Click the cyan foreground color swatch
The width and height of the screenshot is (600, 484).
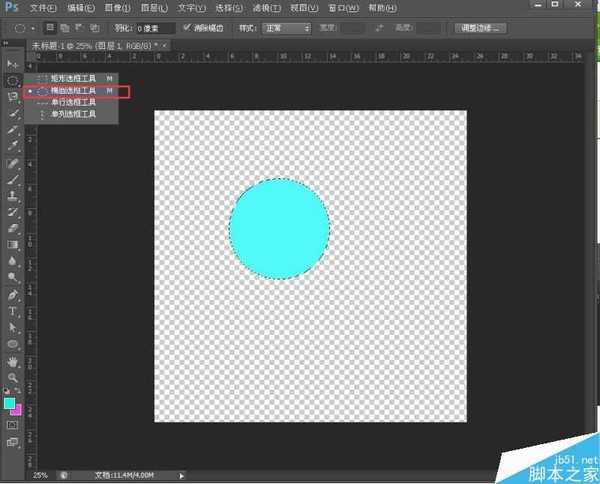coord(10,402)
